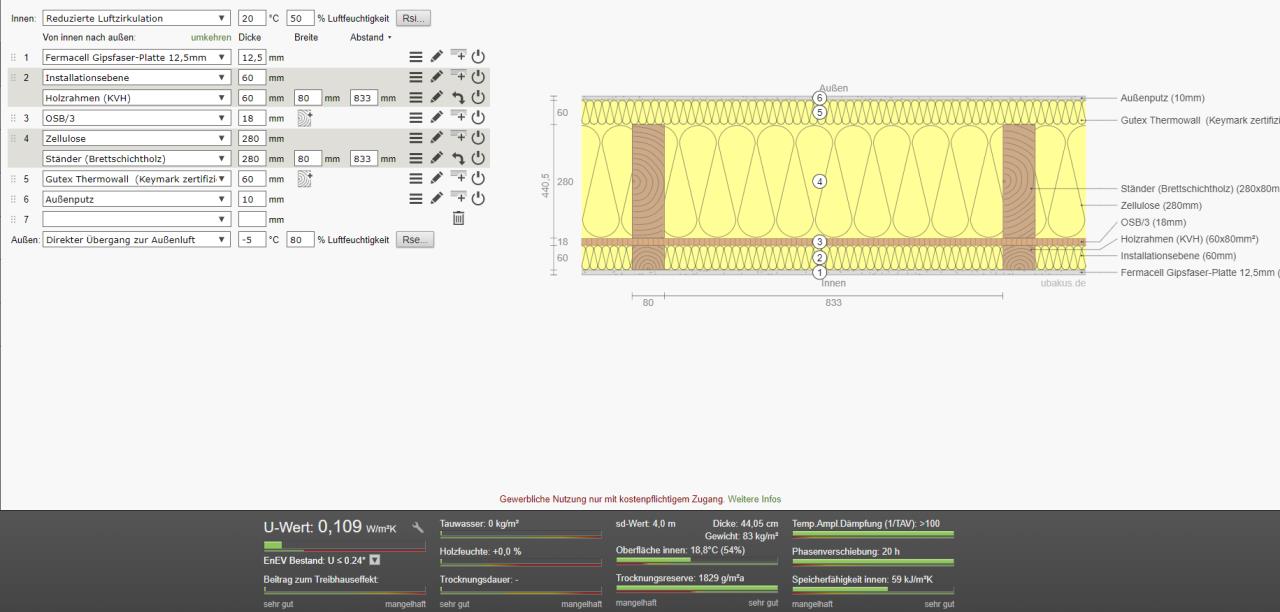Open the OSB/3 material dropdown
1280x612 pixels.
[136, 118]
